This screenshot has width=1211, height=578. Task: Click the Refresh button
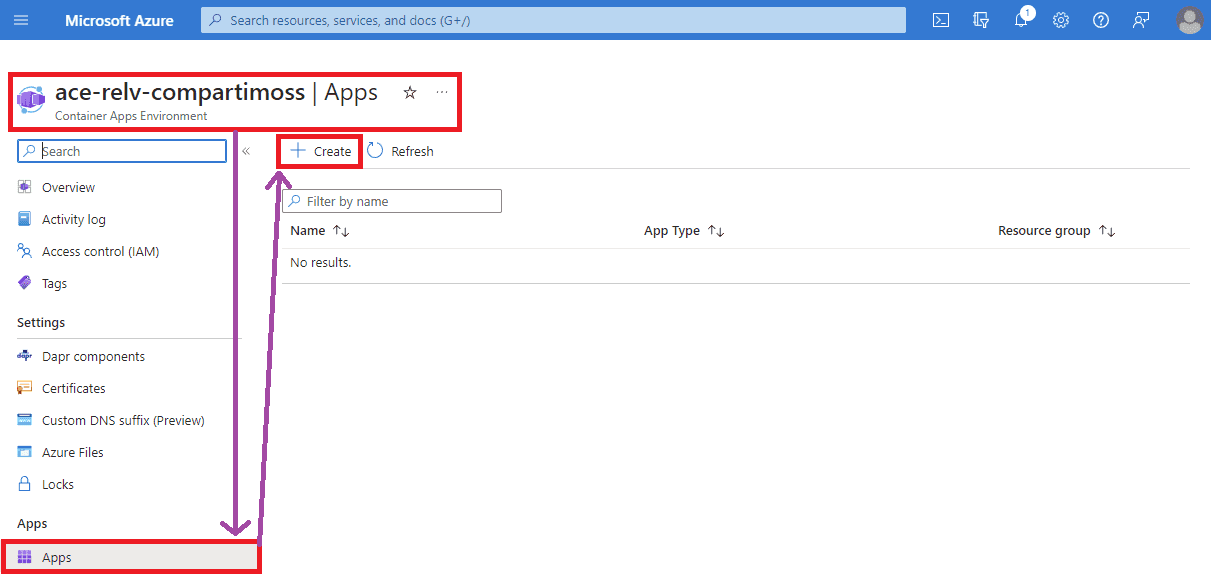coord(401,151)
